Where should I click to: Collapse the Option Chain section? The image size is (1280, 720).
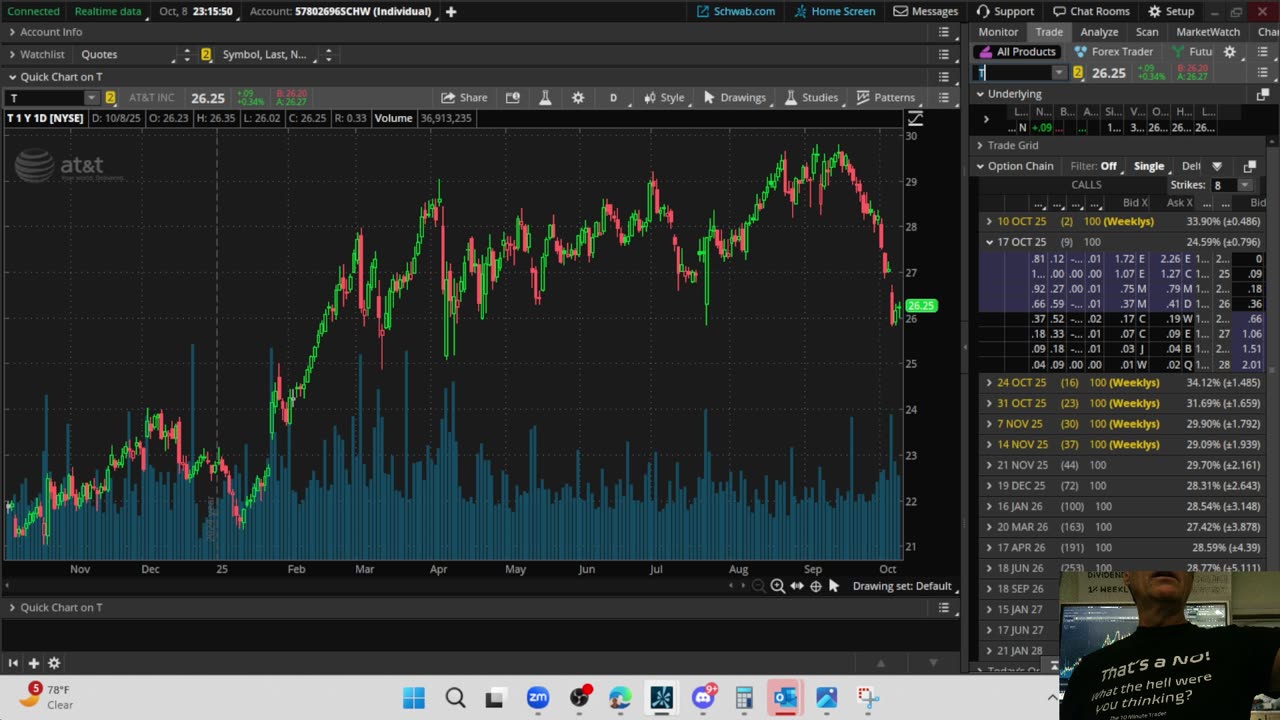[980, 166]
